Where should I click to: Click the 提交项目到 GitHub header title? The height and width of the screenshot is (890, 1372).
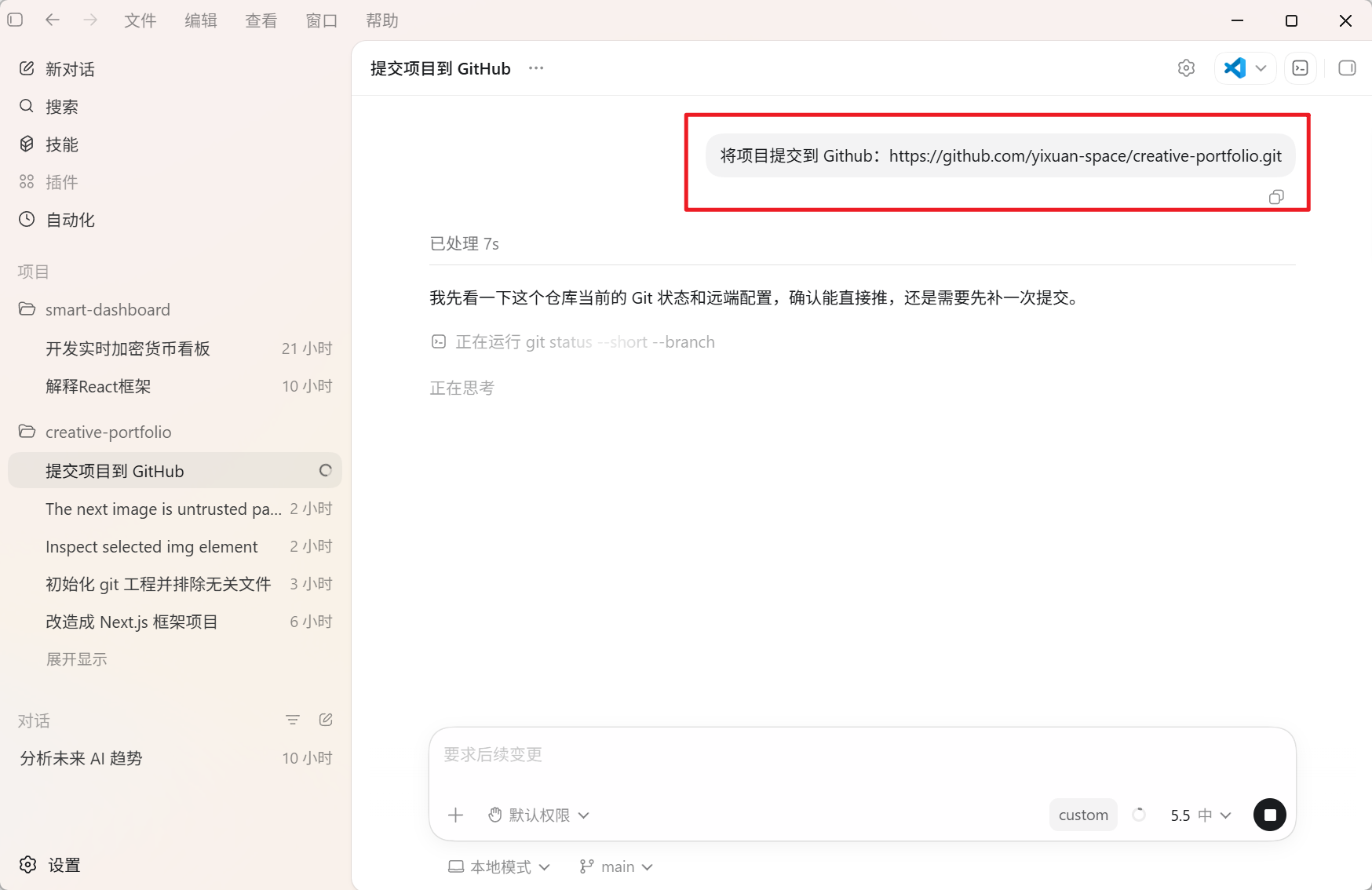[440, 68]
